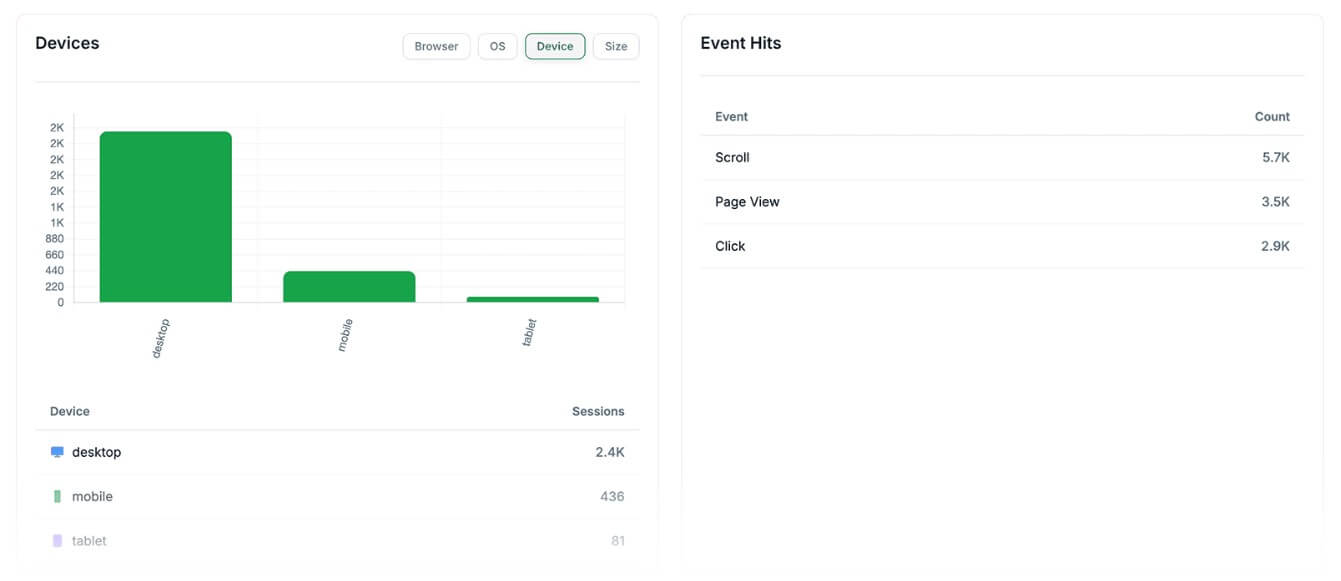Select the tablet row in Device table
The width and height of the screenshot is (1341, 581).
[337, 541]
